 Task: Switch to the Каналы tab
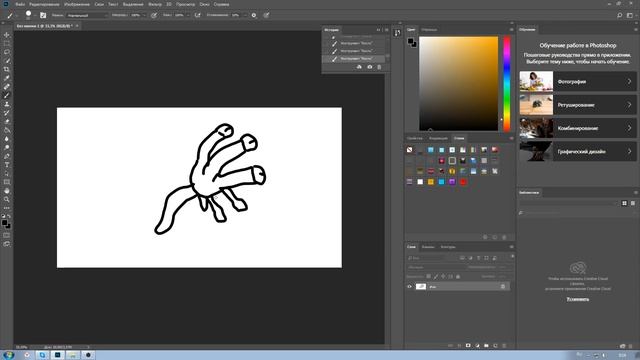click(428, 247)
